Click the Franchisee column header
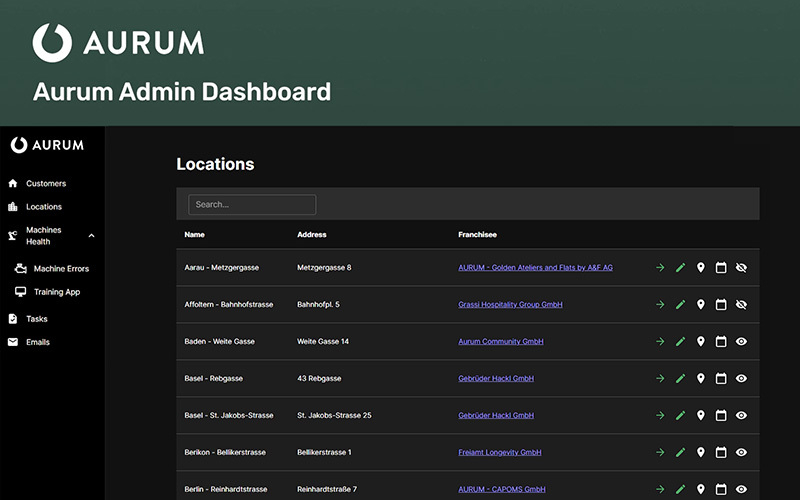The width and height of the screenshot is (800, 500). click(x=477, y=235)
